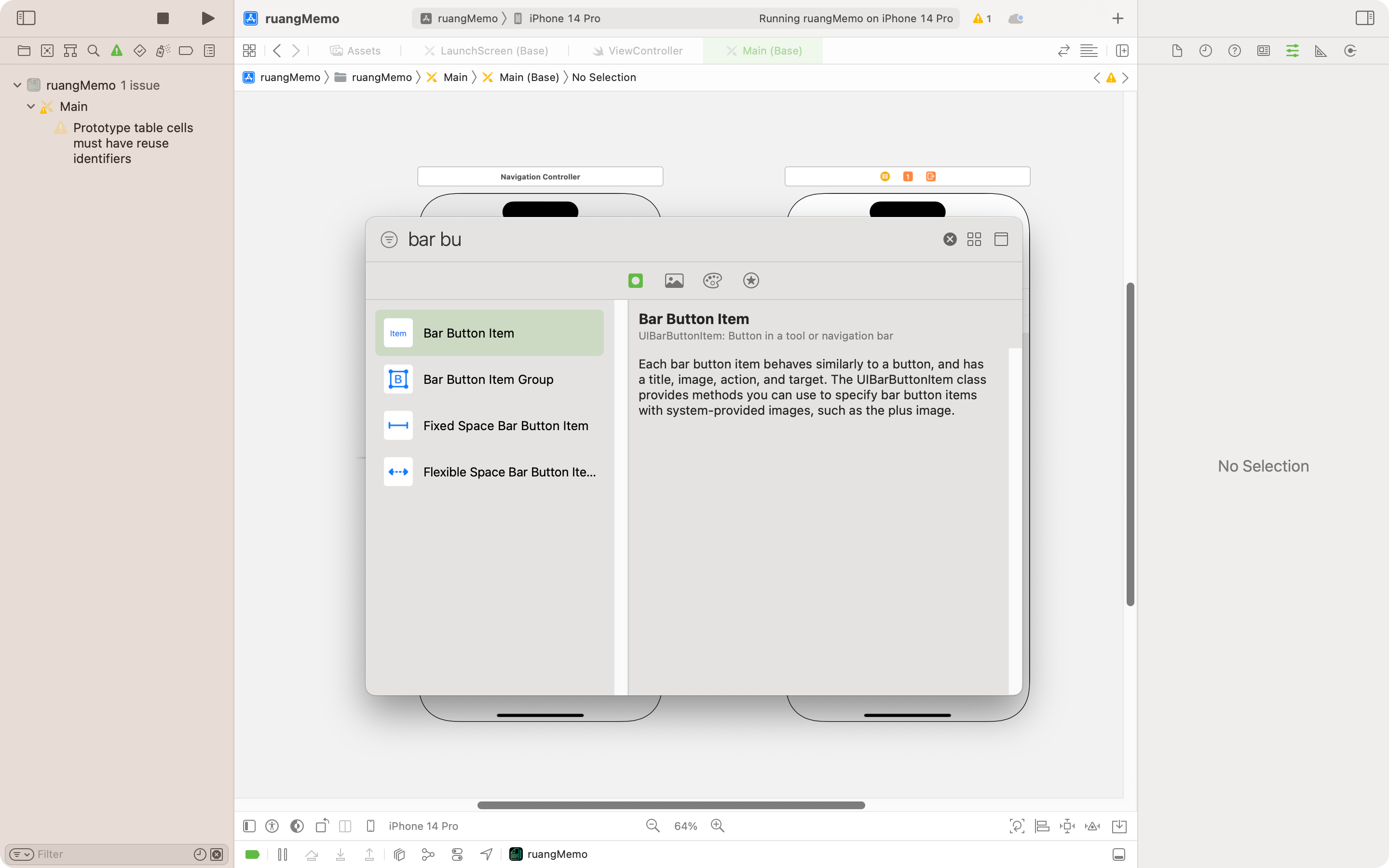Toggle the document outline panel
This screenshot has height=868, width=1389.
(249, 826)
